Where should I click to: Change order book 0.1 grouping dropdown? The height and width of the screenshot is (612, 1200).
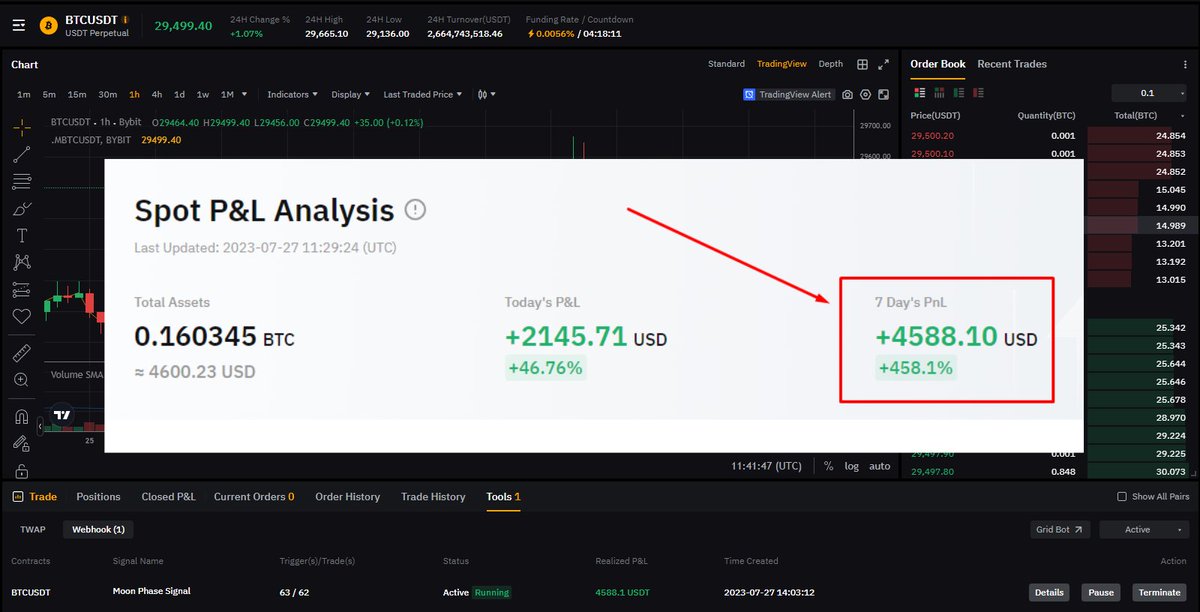pyautogui.click(x=1148, y=93)
